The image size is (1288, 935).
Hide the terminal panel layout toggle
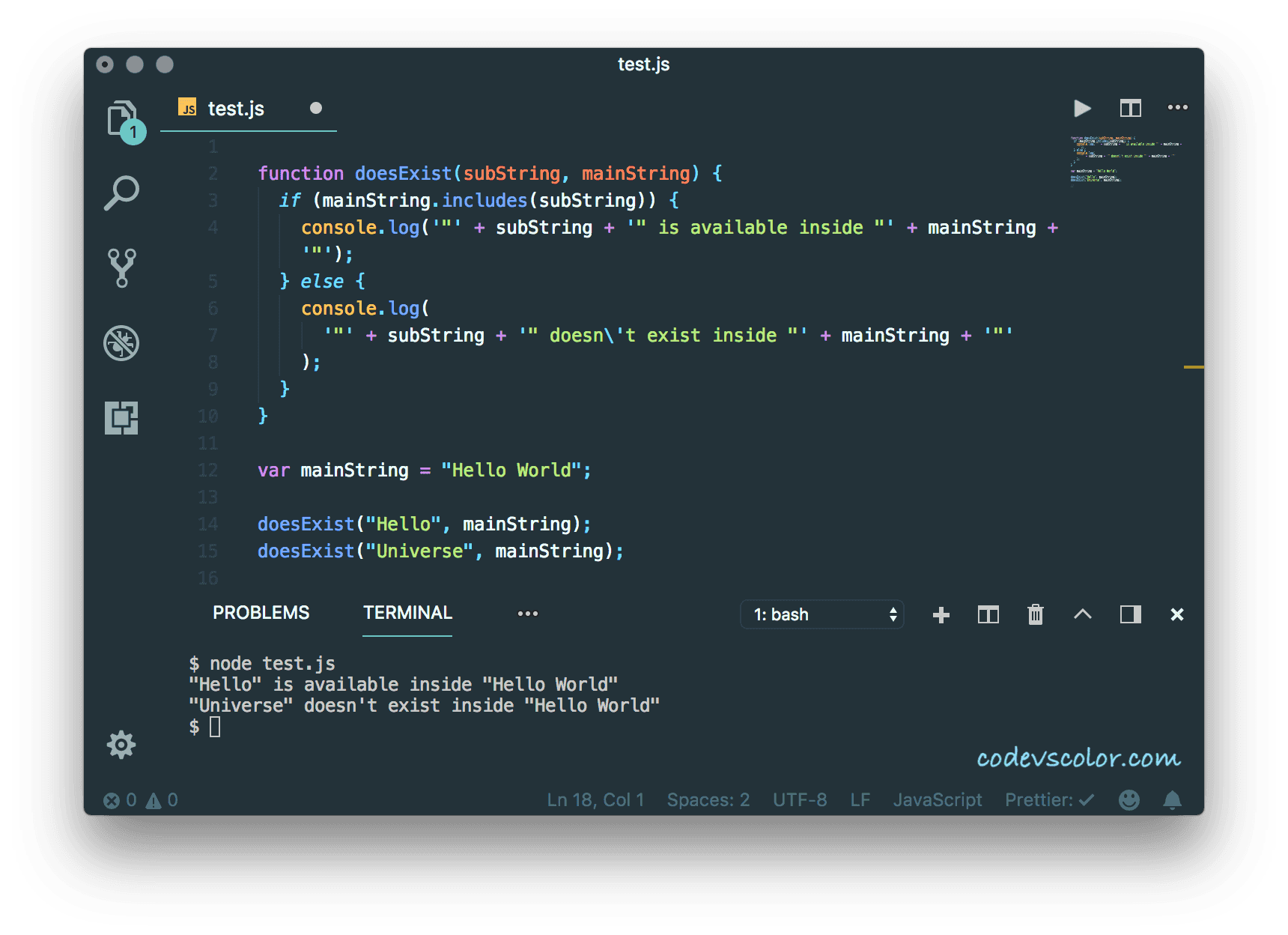point(1129,614)
